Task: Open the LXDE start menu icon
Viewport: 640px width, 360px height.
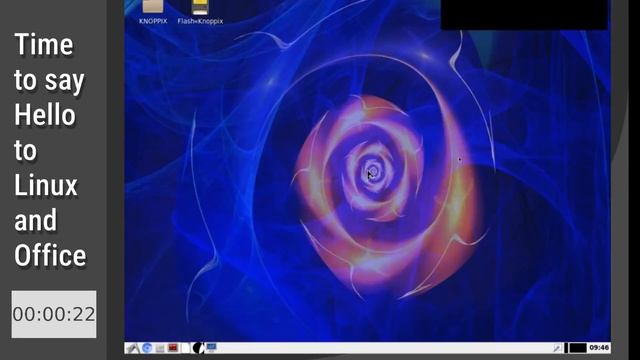Action: point(133,348)
